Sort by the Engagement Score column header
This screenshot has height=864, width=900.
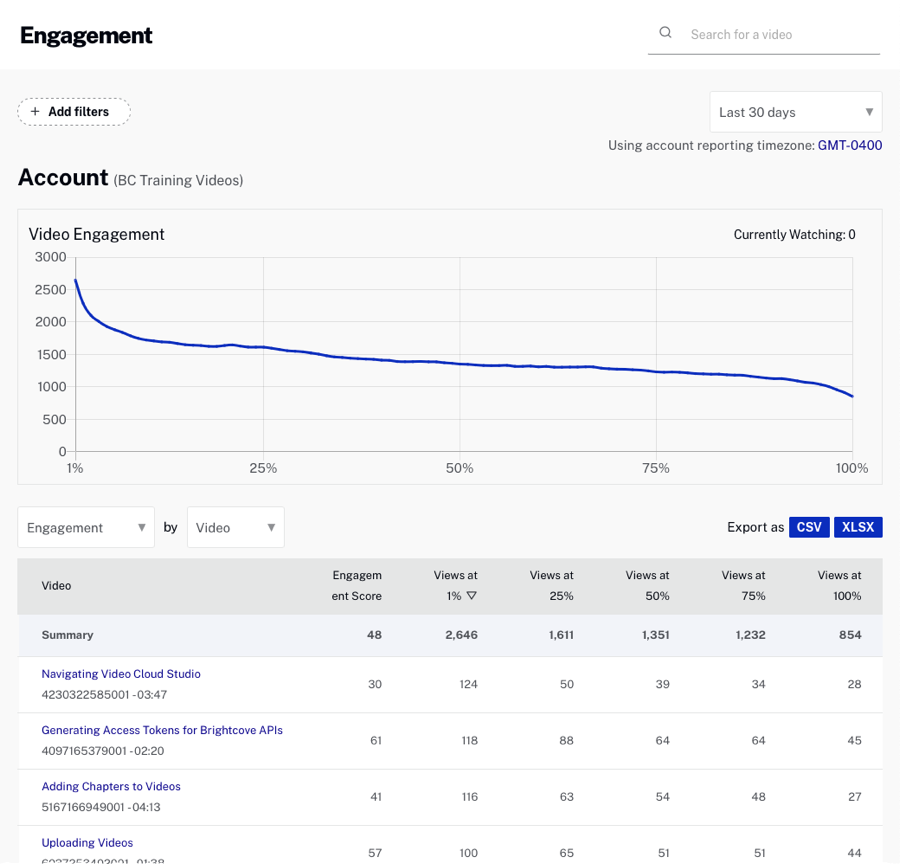click(x=357, y=585)
